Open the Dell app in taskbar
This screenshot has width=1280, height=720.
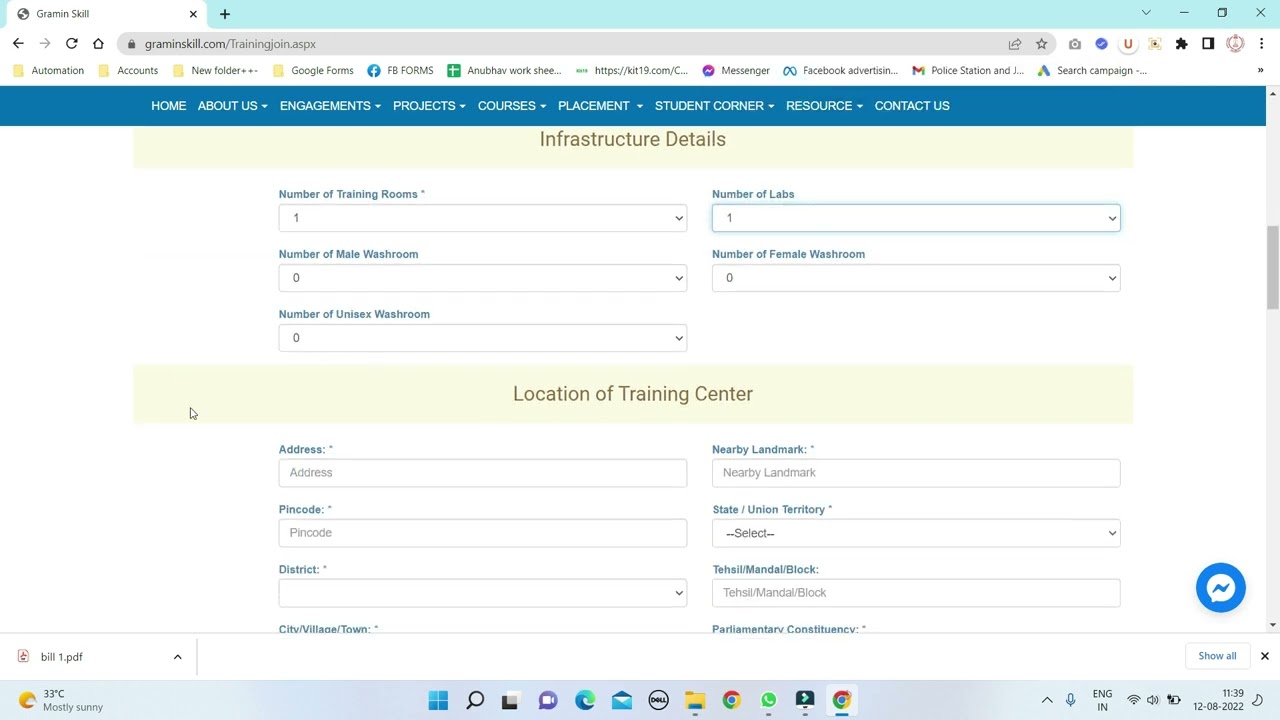658,700
